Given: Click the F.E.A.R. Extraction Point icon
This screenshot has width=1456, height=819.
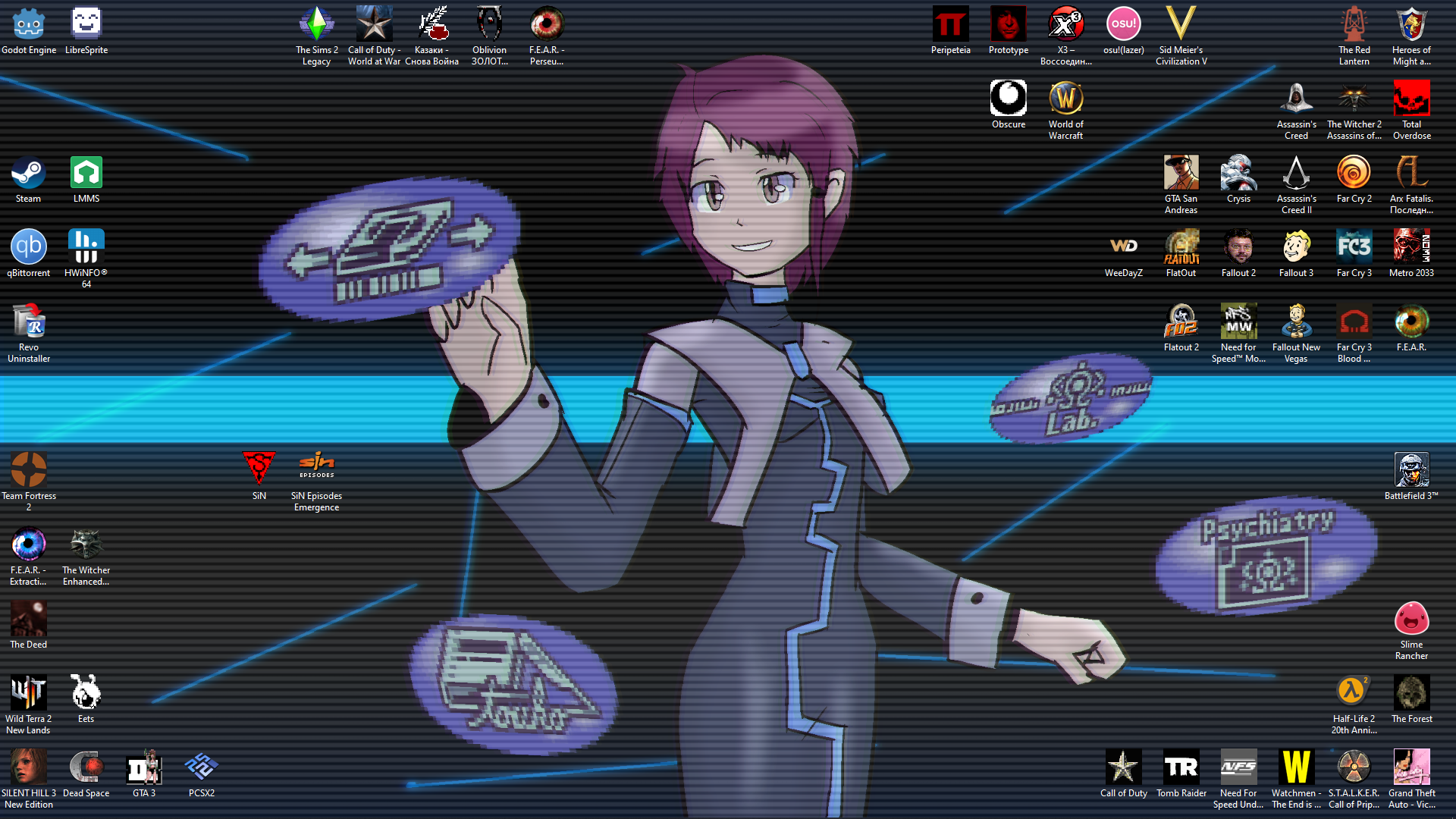Looking at the screenshot, I should (x=29, y=556).
